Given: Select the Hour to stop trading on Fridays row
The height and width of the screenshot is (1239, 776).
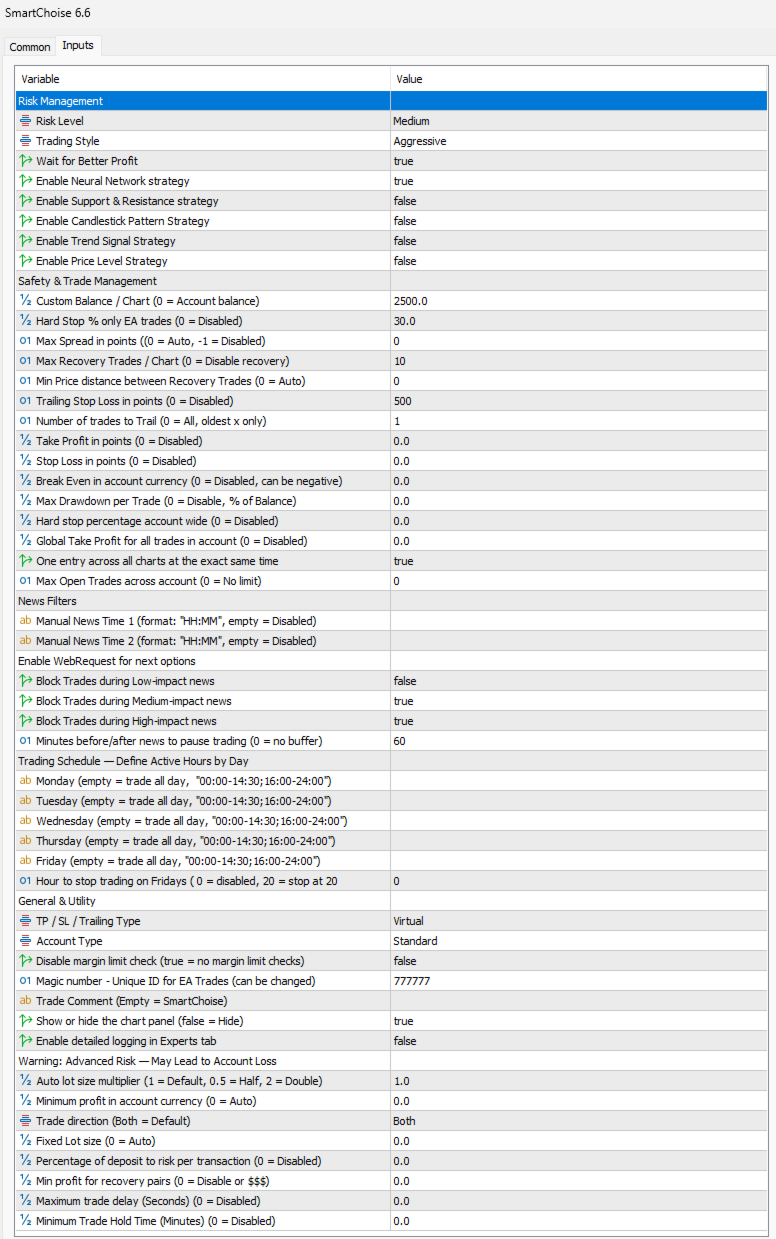Looking at the screenshot, I should pyautogui.click(x=392, y=881).
